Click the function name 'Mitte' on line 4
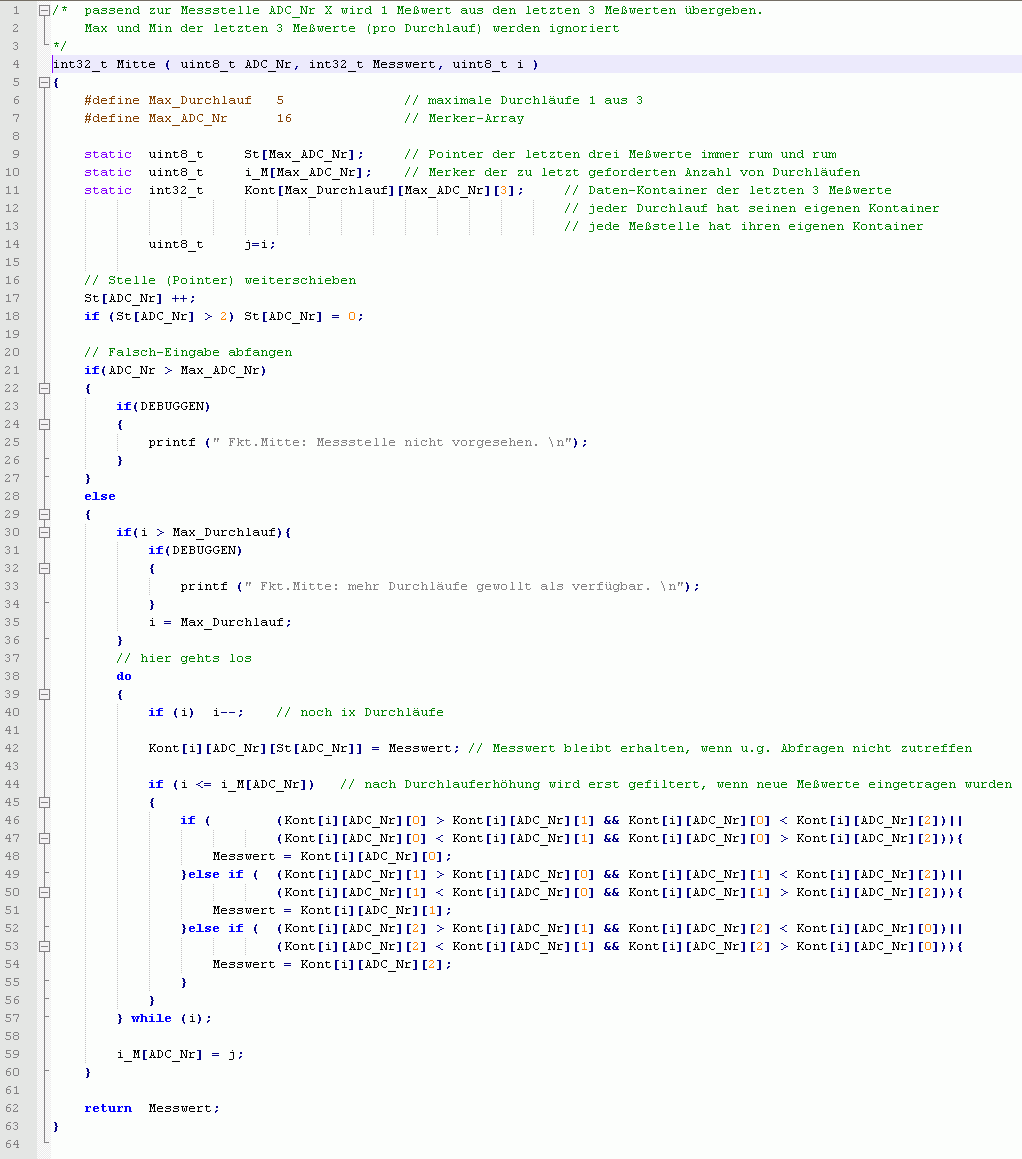 point(136,64)
